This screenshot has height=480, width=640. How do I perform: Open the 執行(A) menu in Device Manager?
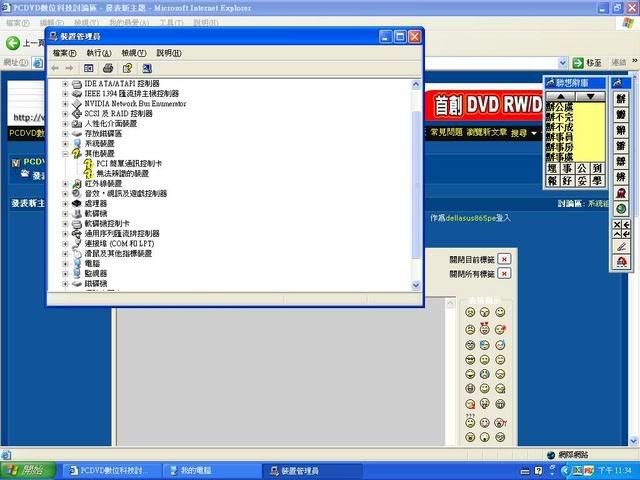(99, 53)
